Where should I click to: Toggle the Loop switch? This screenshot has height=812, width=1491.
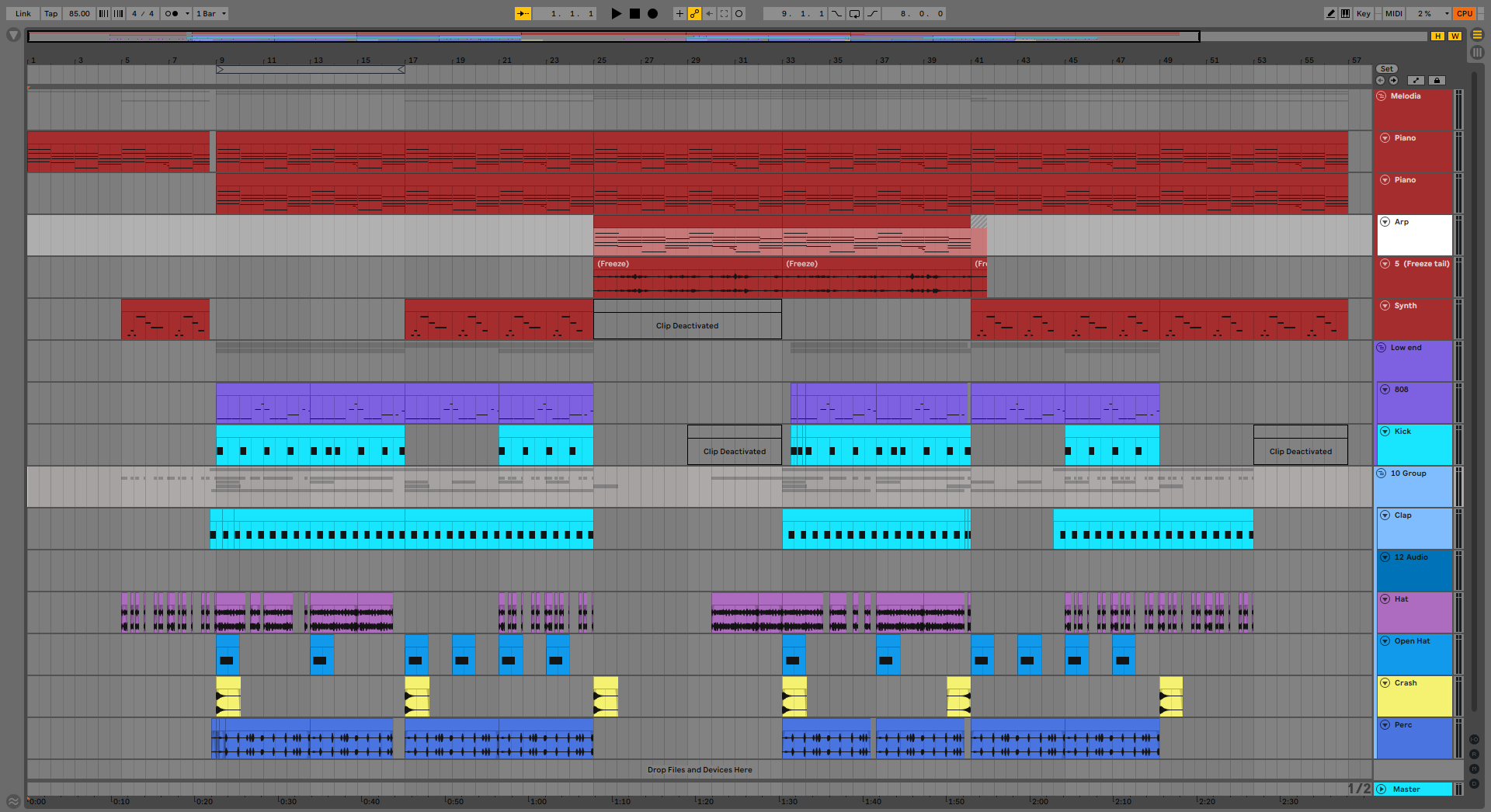click(854, 13)
